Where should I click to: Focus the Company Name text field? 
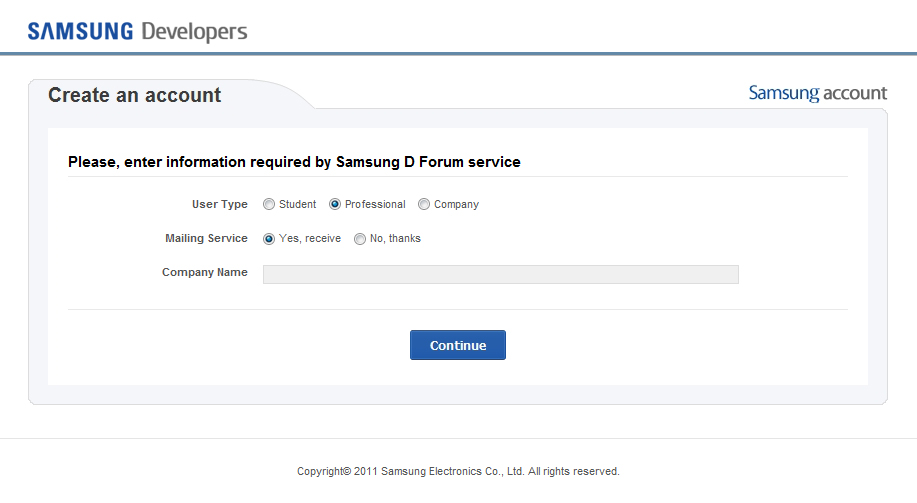tap(501, 274)
